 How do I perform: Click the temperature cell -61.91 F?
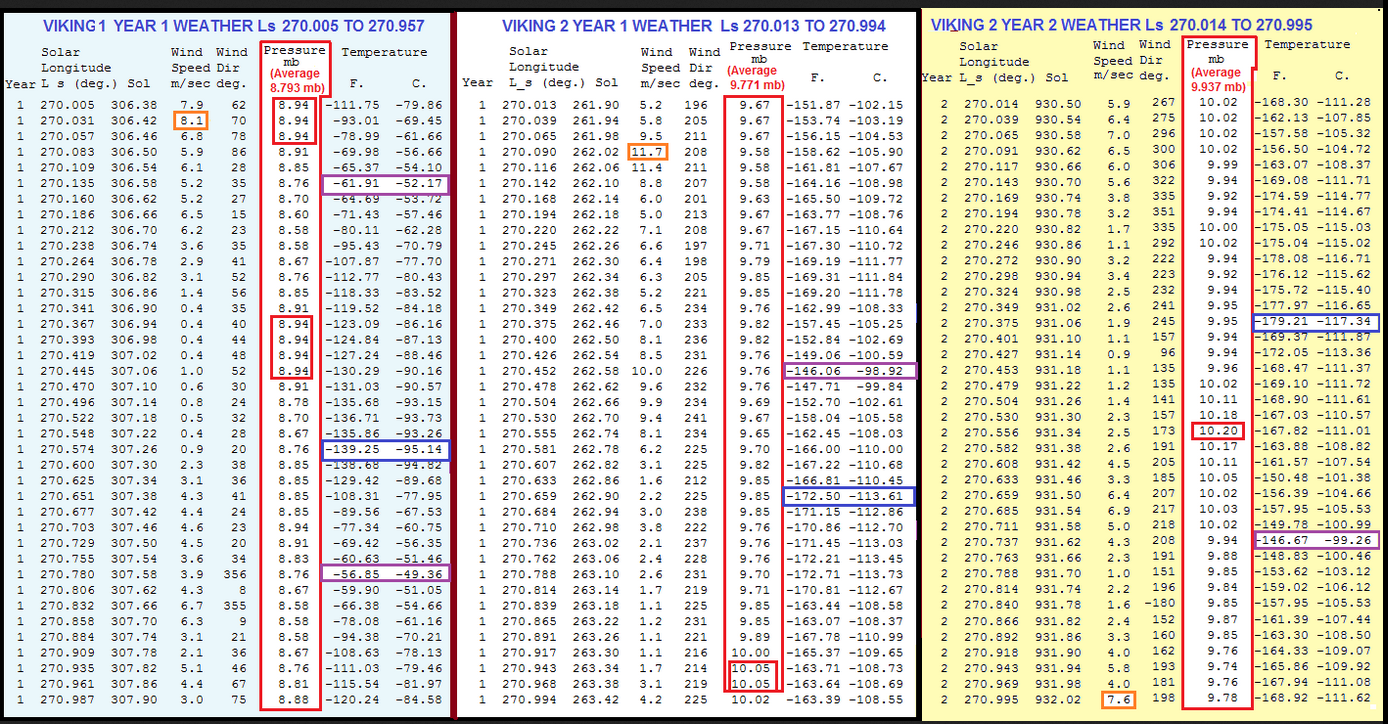click(360, 184)
